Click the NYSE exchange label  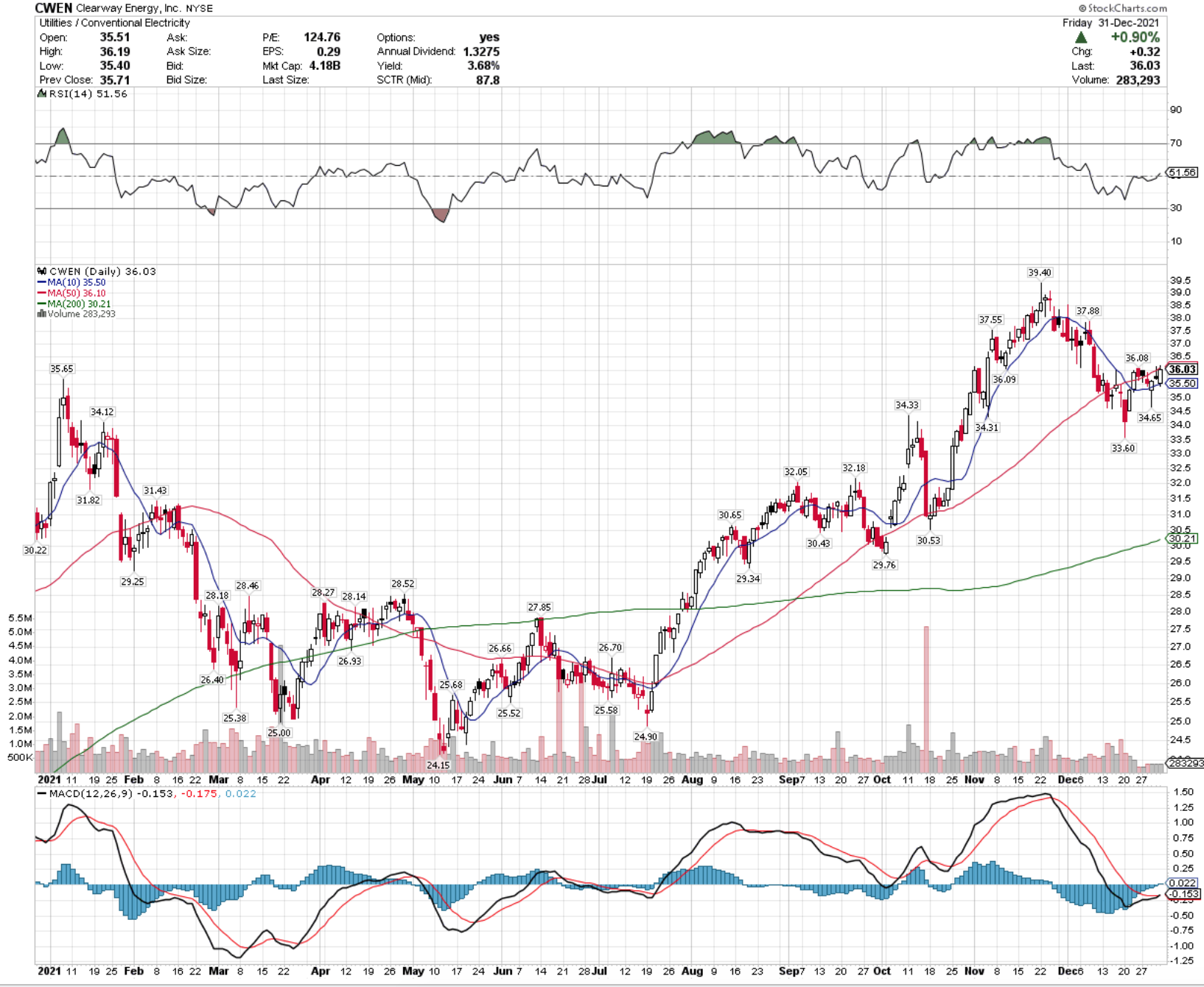(200, 9)
